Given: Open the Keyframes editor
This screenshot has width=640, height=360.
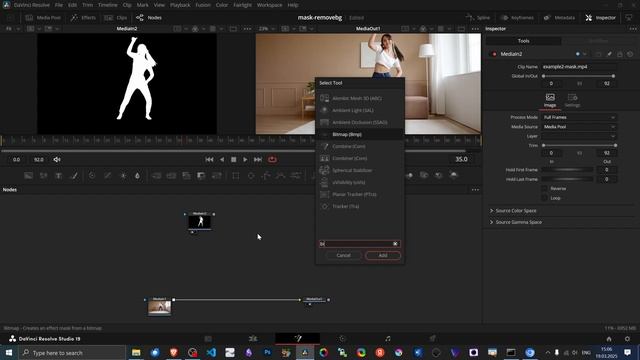Looking at the screenshot, I should coord(517,18).
